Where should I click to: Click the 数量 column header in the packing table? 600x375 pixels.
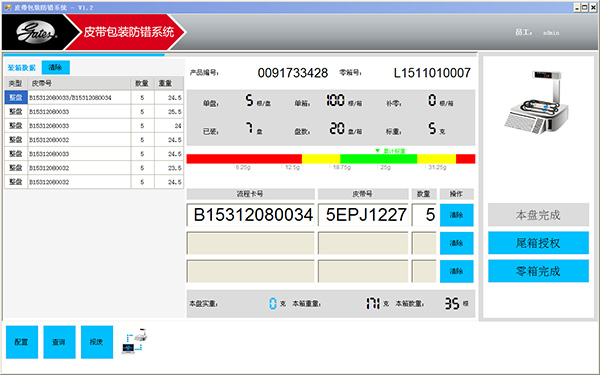(142, 83)
